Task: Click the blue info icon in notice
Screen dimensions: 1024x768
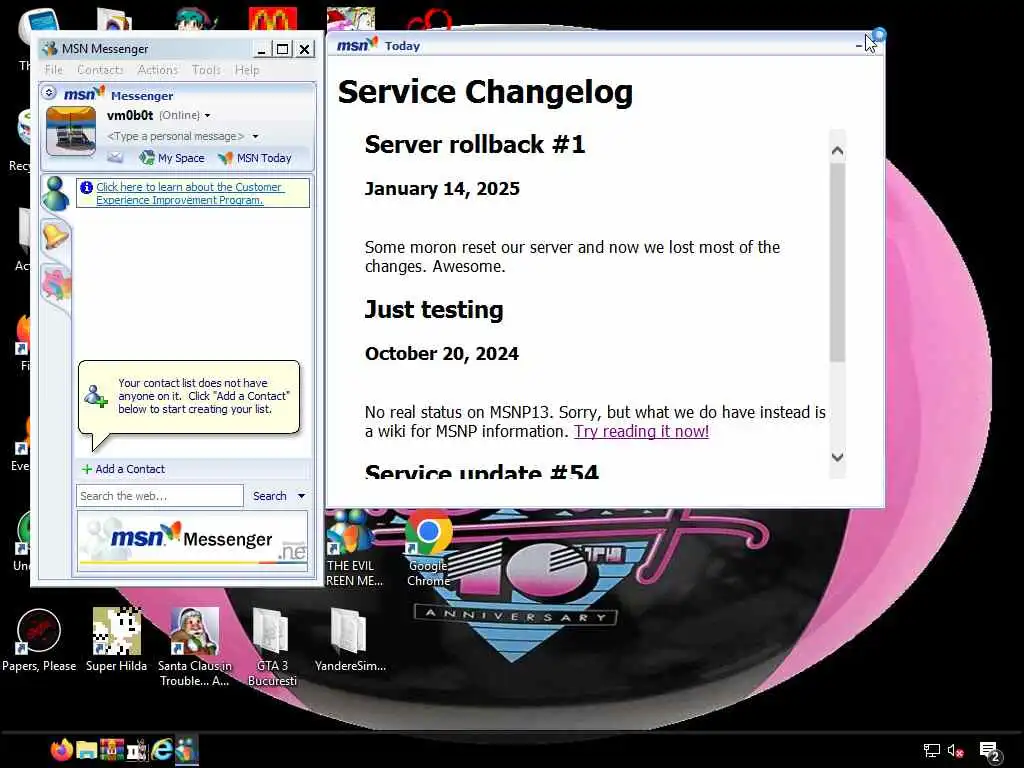Action: [x=86, y=187]
